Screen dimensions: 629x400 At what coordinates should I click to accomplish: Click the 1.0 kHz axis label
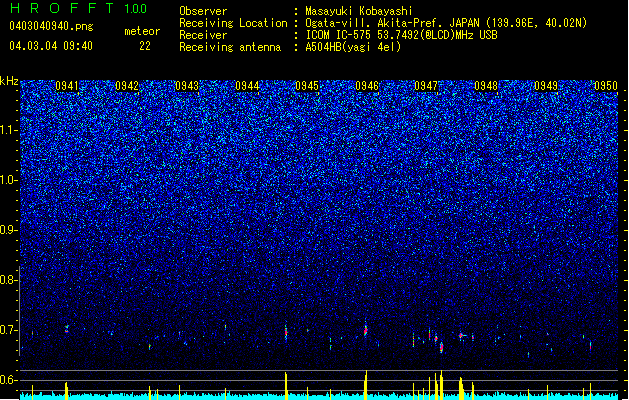(x=8, y=180)
